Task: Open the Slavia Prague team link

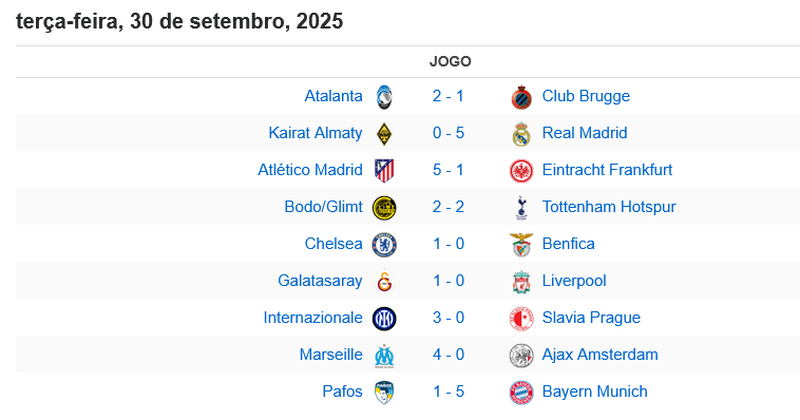Action: coord(591,318)
